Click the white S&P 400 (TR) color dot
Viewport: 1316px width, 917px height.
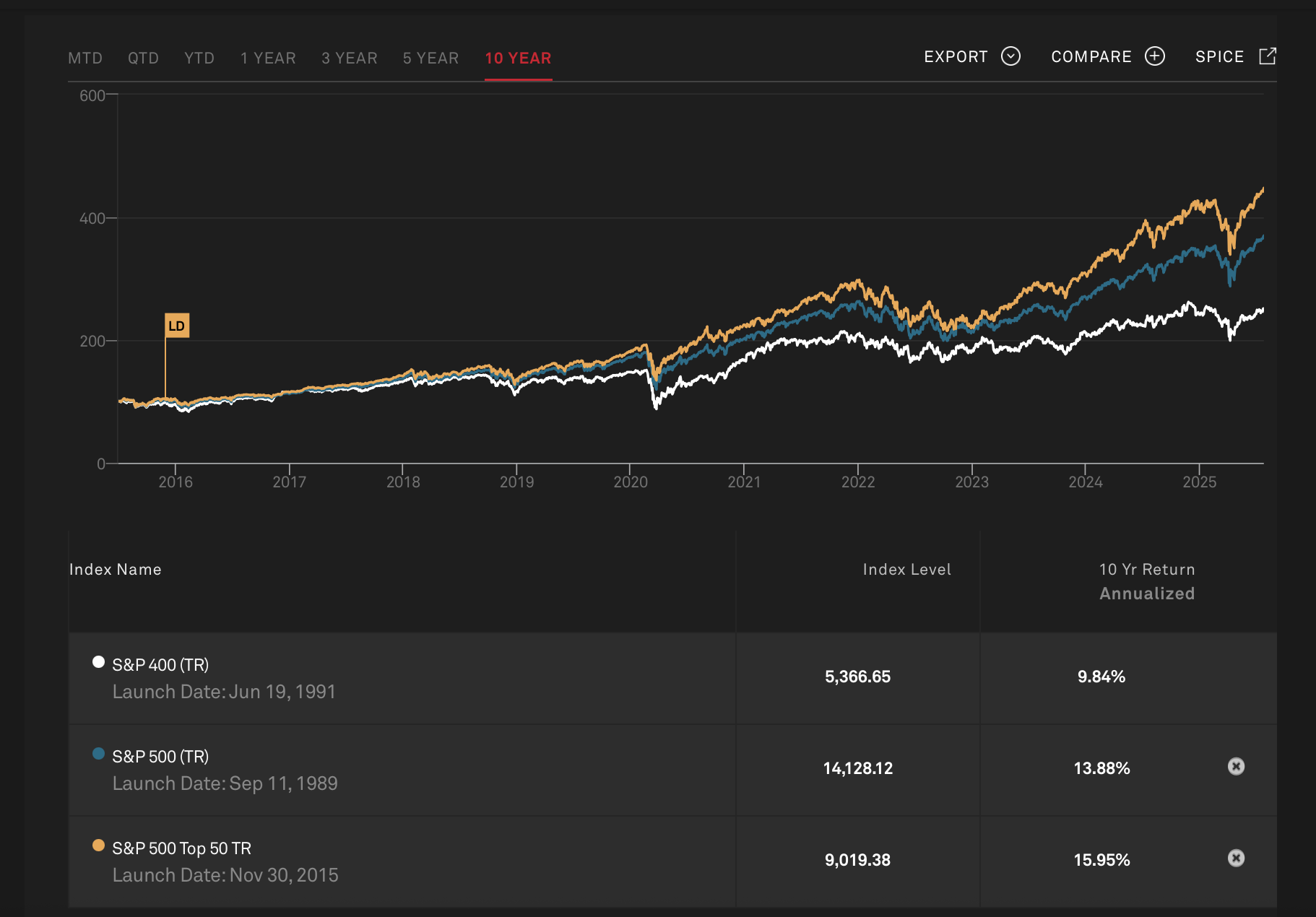(x=99, y=662)
